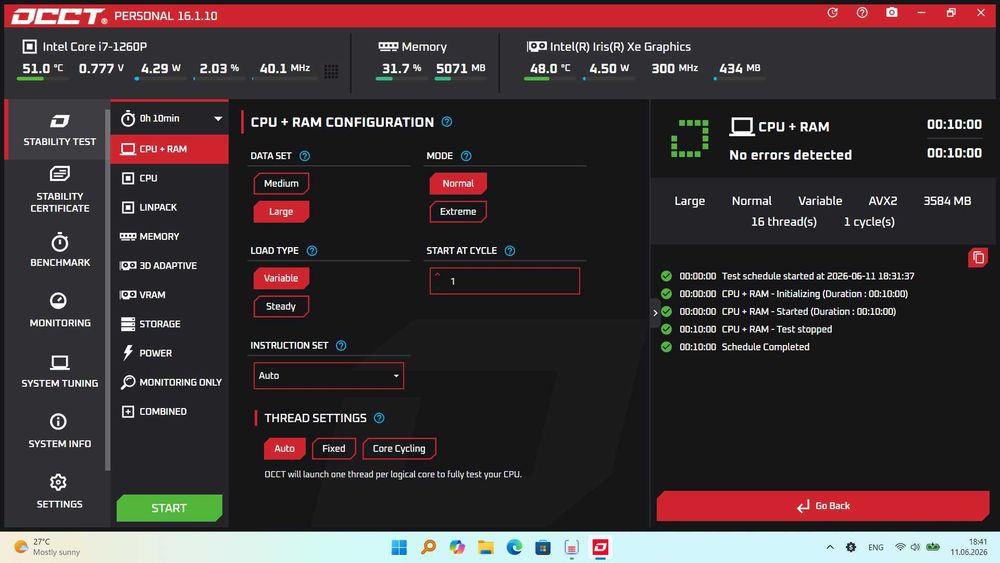Image resolution: width=1000 pixels, height=563 pixels.
Task: Open the weather widget on taskbar
Action: 48,546
